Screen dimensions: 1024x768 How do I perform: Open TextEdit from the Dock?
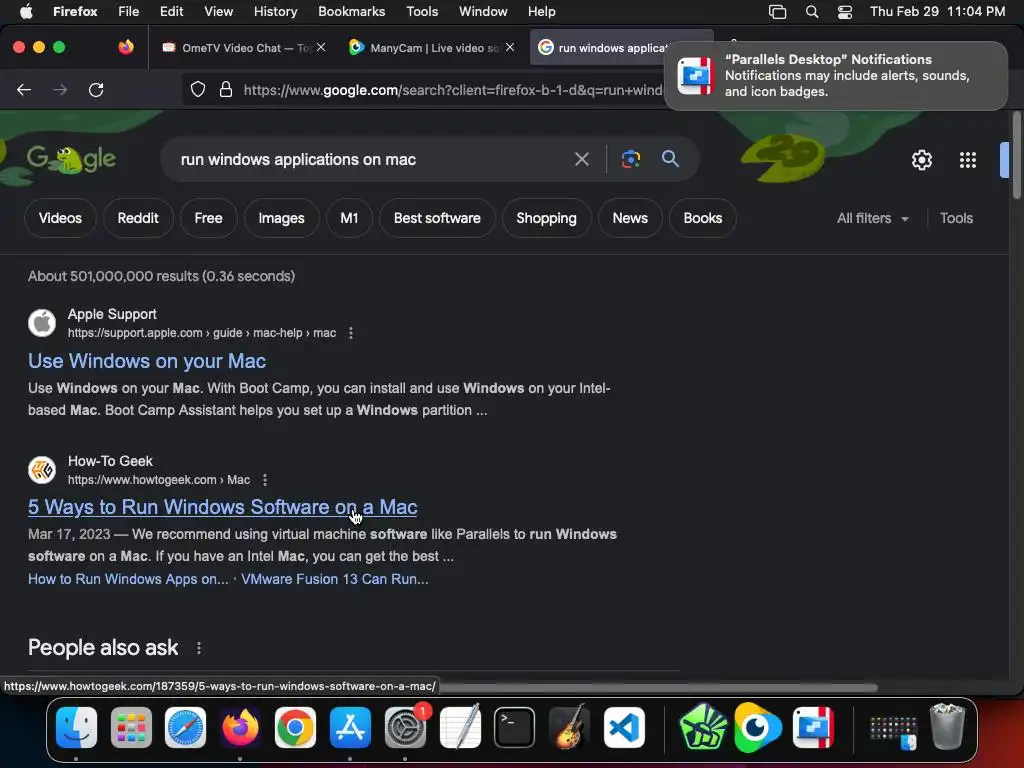pyautogui.click(x=460, y=728)
